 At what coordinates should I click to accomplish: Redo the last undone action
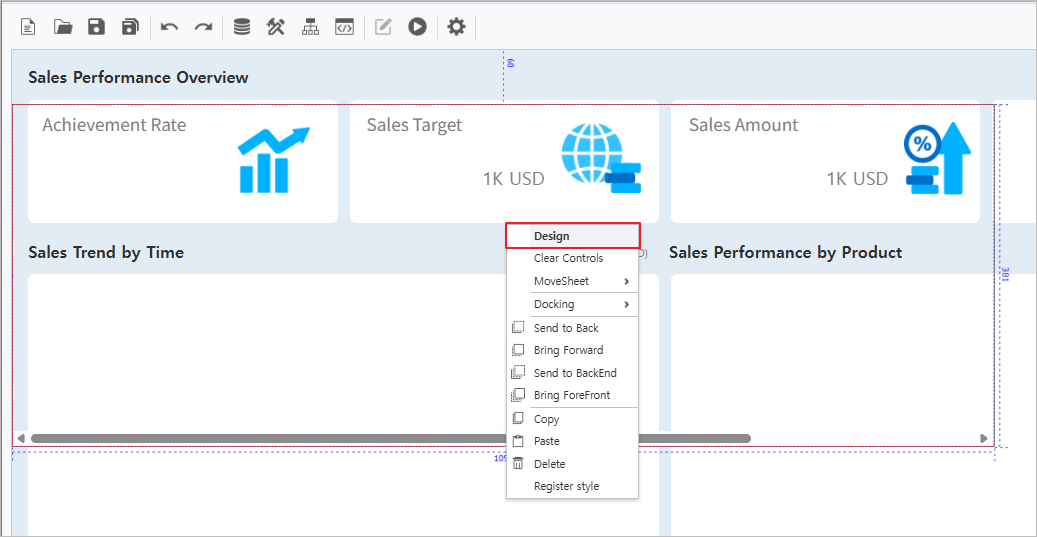click(x=203, y=27)
